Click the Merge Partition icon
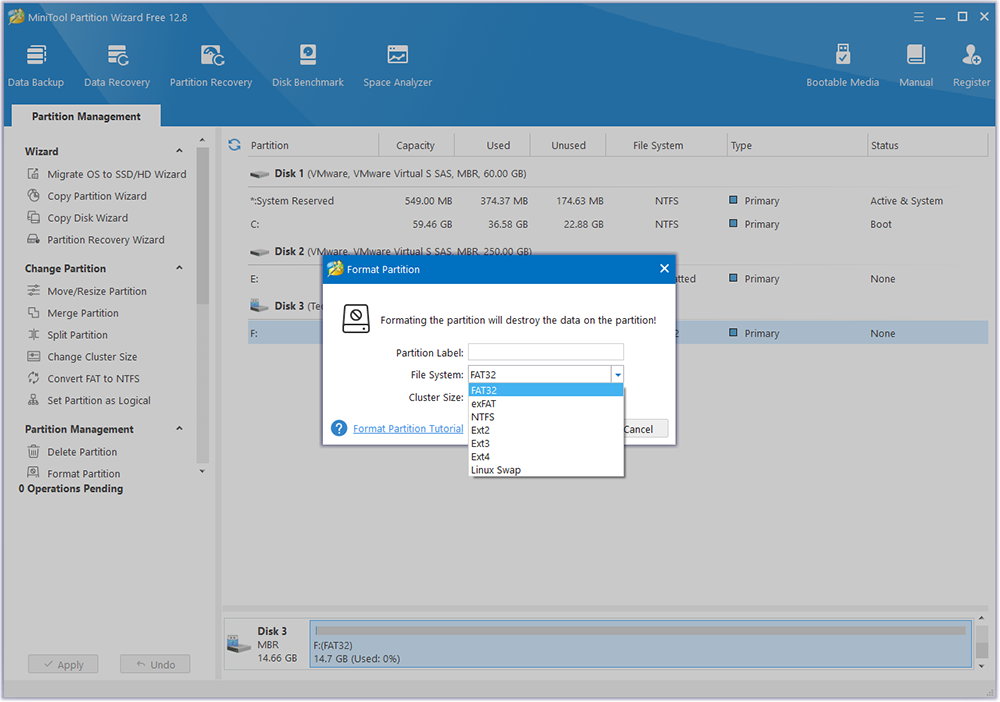This screenshot has height=702, width=1000. (x=33, y=312)
